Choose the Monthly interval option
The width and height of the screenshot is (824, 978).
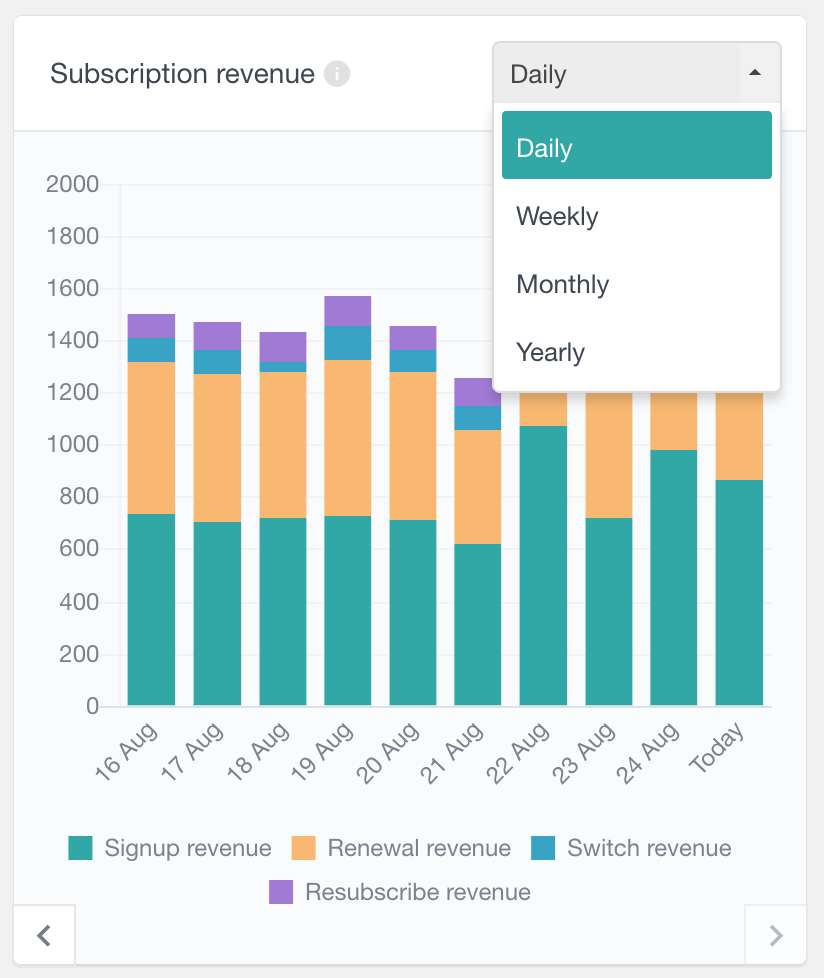click(636, 284)
